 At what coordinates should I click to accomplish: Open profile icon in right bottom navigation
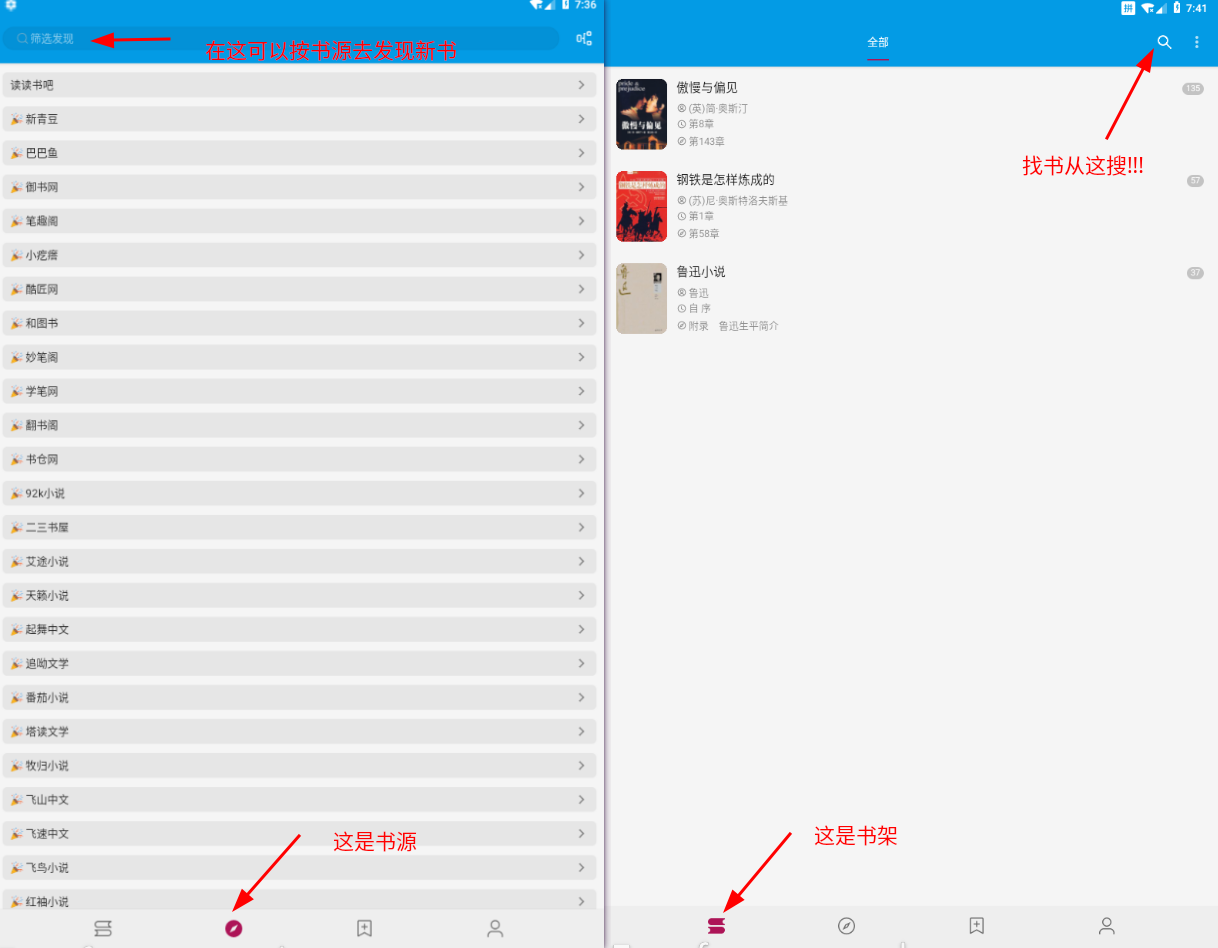[x=1106, y=926]
